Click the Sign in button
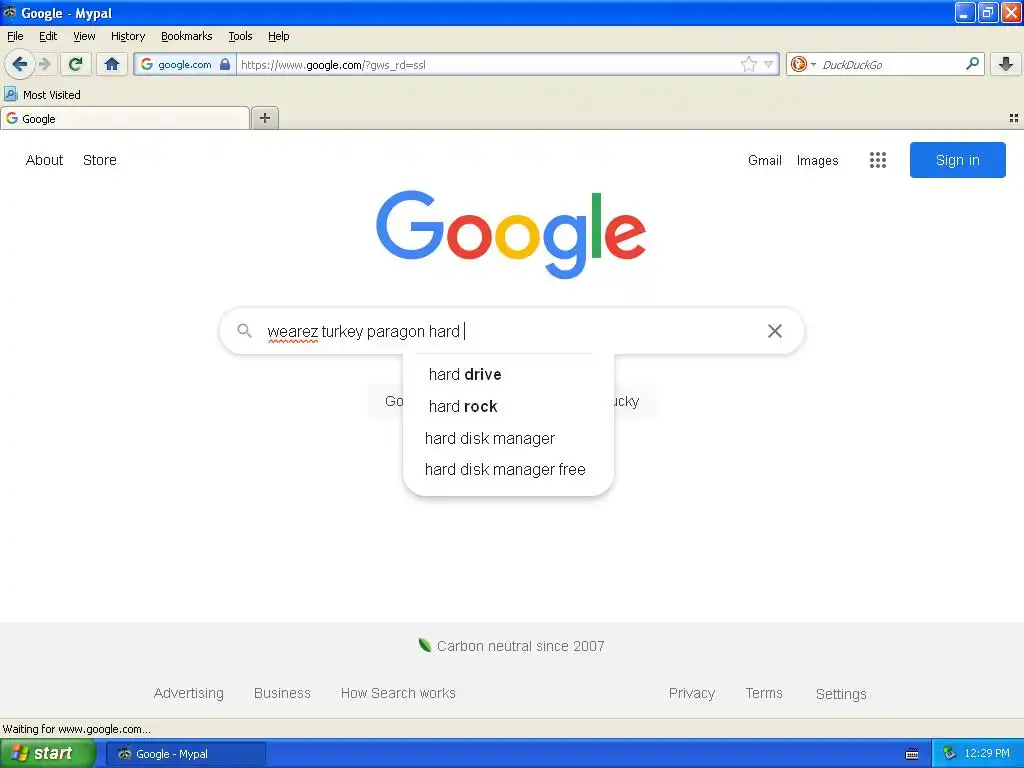The height and width of the screenshot is (768, 1024). pos(957,160)
